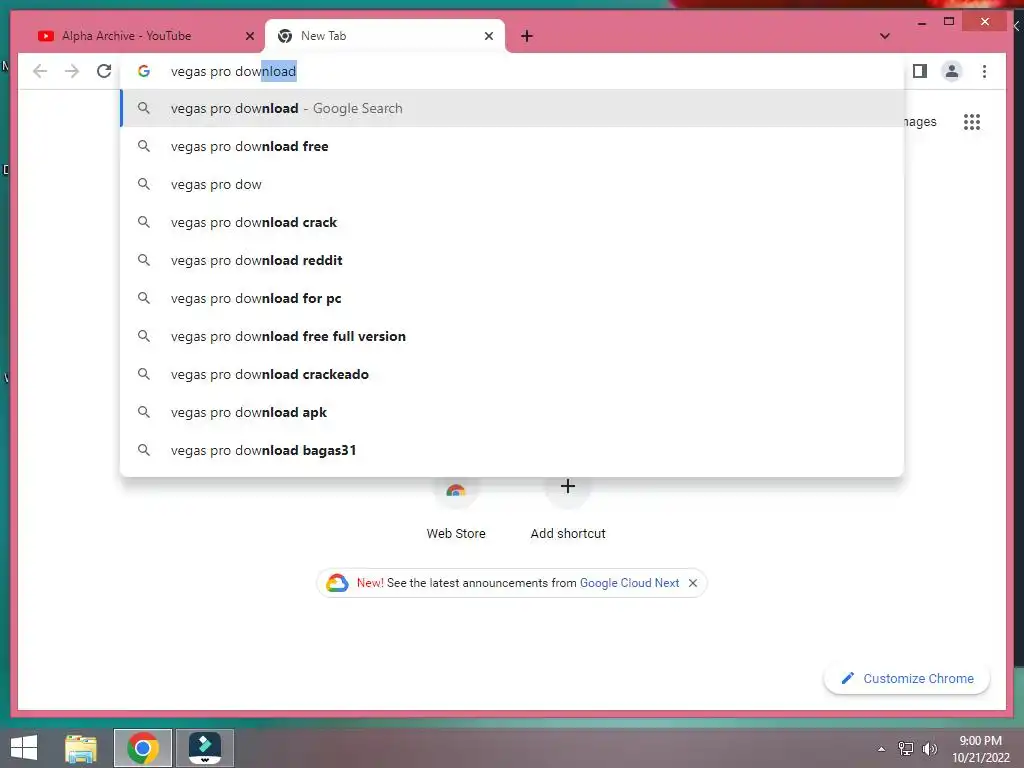Choose 'vegas pro download crackeado' suggestion
Viewport: 1024px width, 768px height.
click(512, 374)
